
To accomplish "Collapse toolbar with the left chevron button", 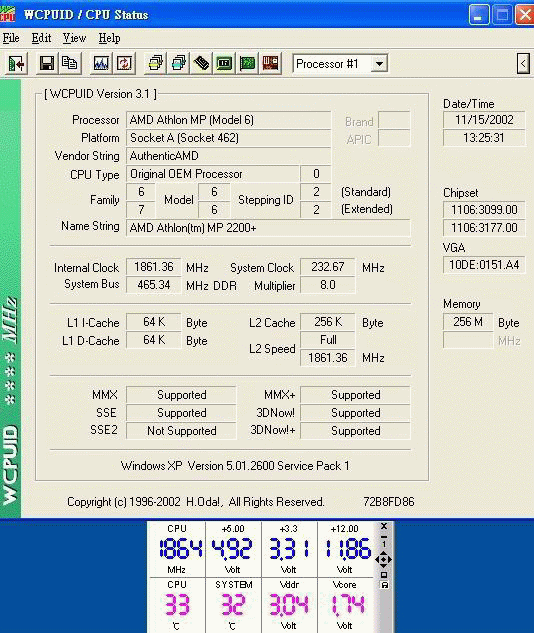I will coord(523,63).
